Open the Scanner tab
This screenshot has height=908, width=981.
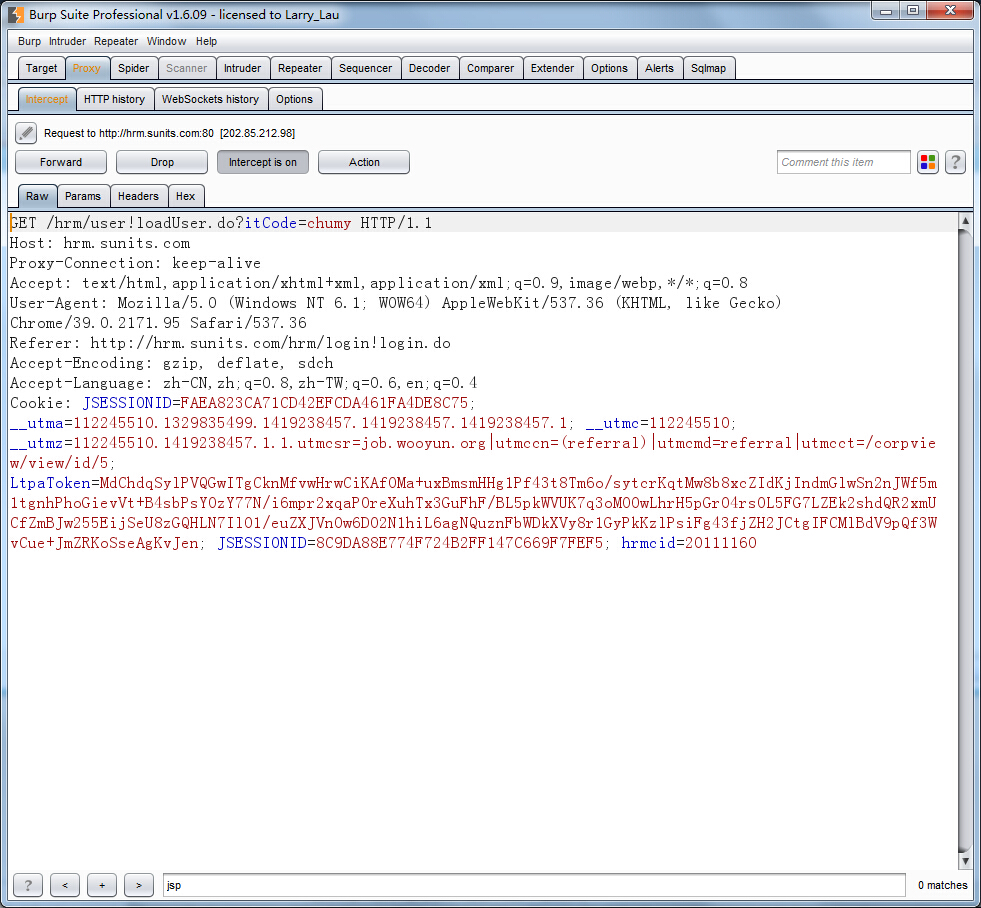coord(186,68)
